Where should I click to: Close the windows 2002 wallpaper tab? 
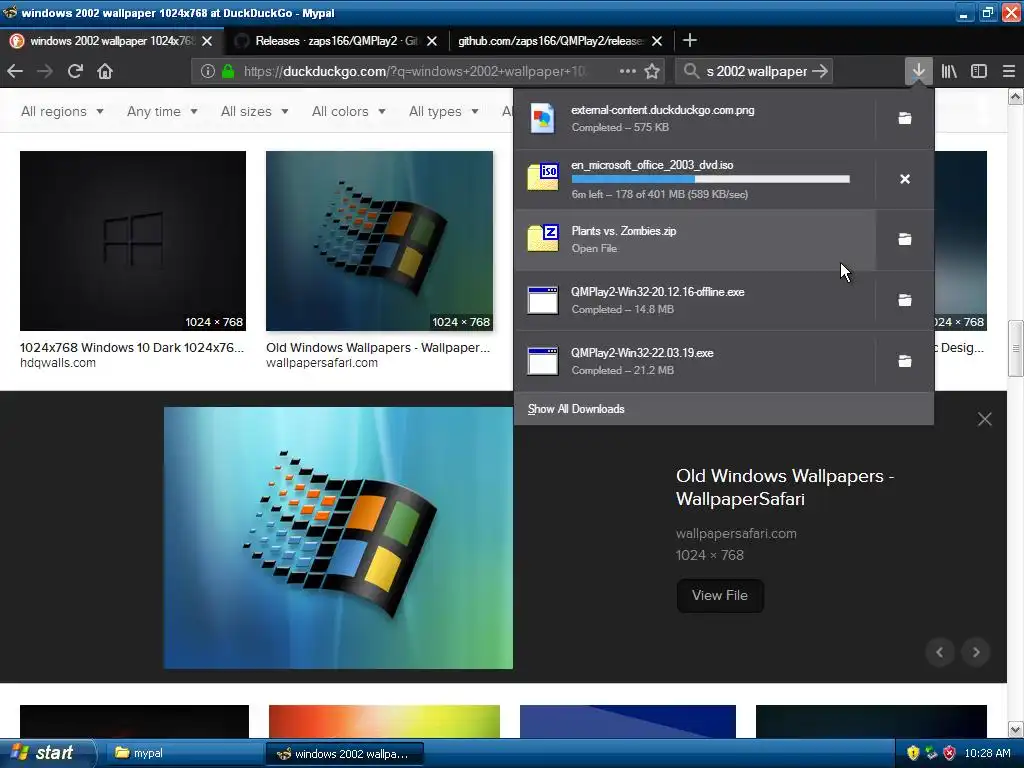tap(207, 40)
